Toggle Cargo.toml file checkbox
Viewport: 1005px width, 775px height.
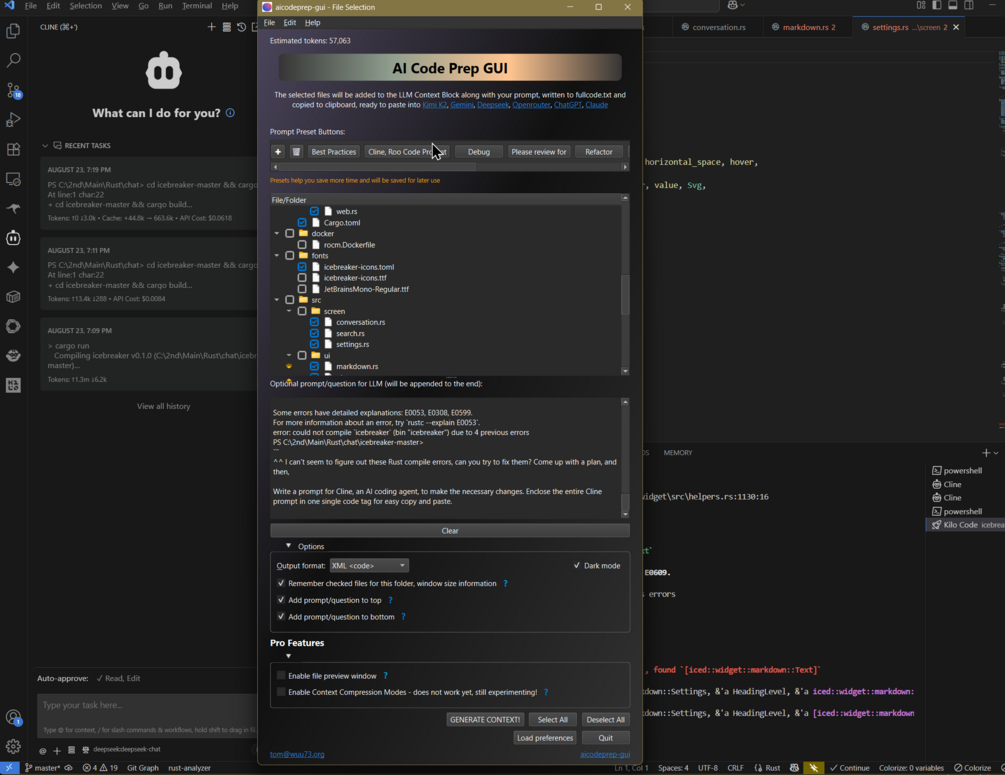302,222
